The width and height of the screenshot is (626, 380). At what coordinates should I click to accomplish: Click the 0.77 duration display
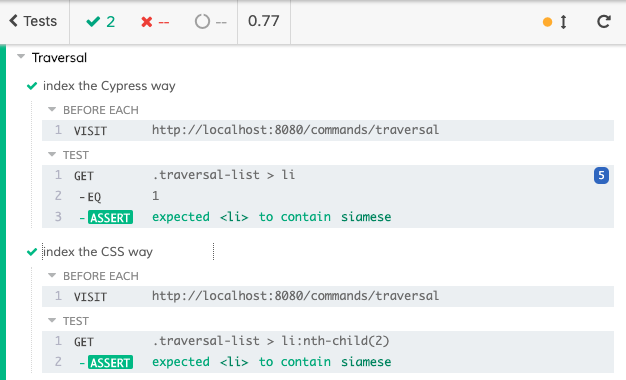point(263,21)
